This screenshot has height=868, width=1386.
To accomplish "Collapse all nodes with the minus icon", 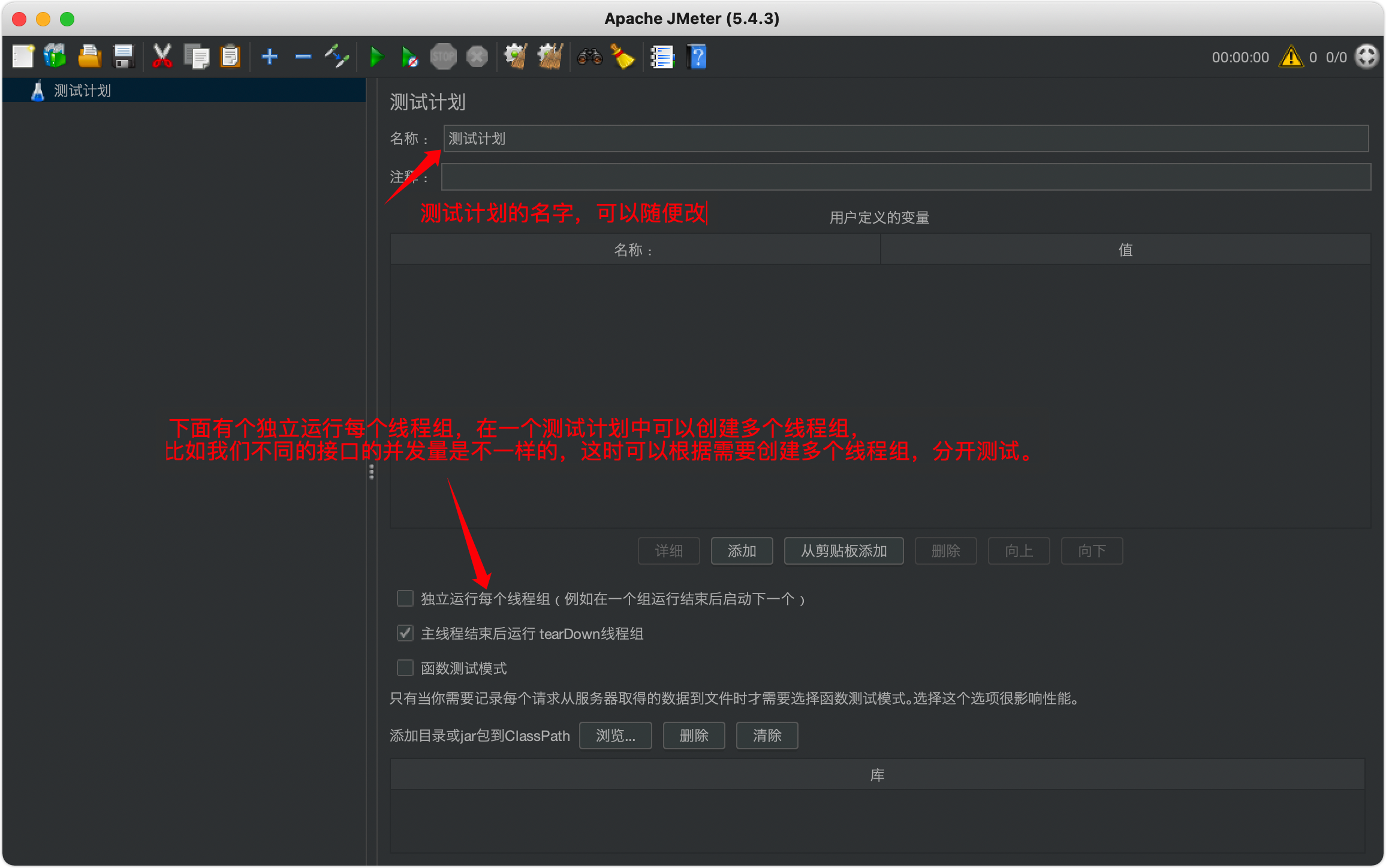I will [x=303, y=57].
